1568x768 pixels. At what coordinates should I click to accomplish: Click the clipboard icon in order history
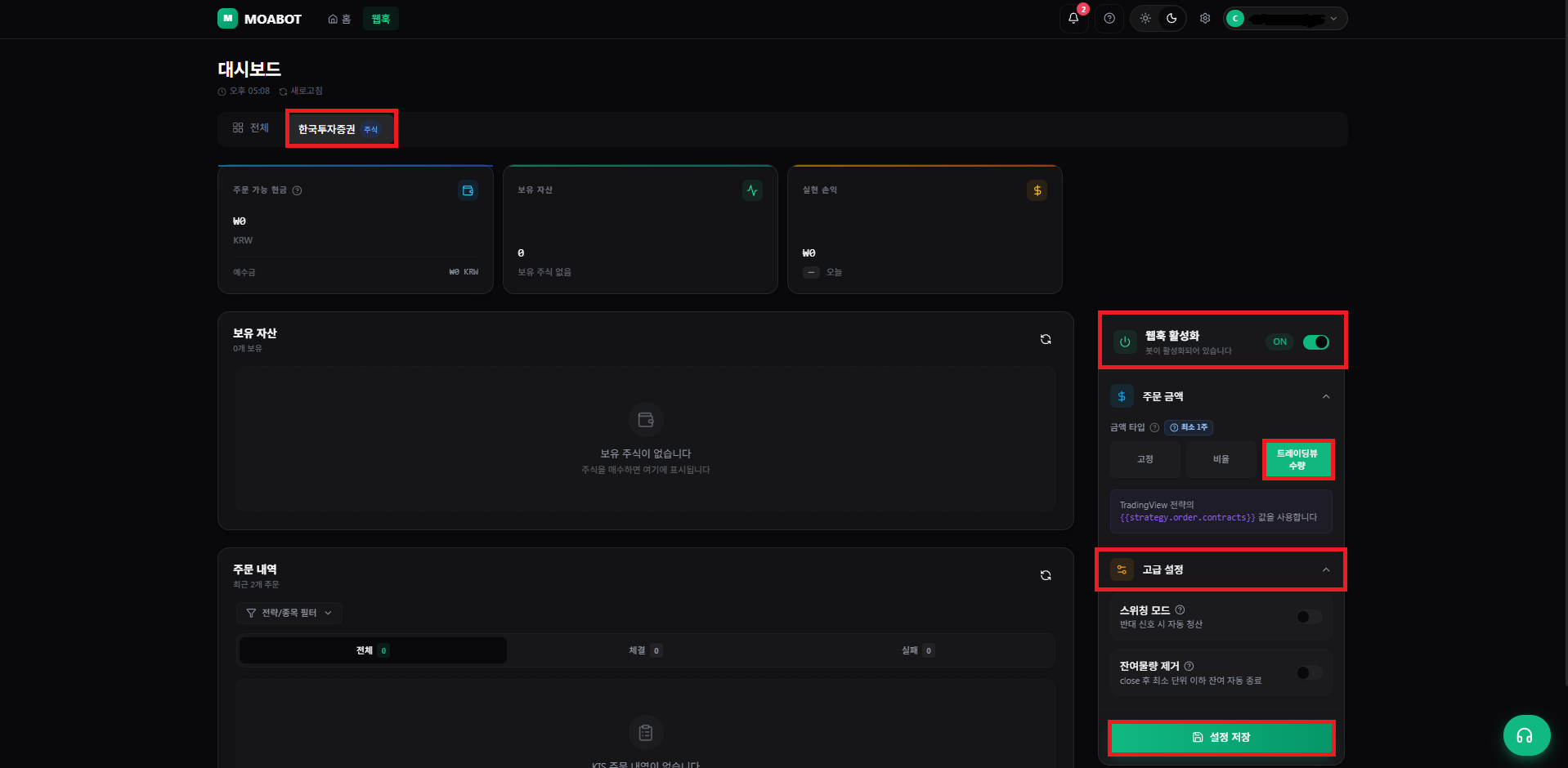click(x=646, y=733)
